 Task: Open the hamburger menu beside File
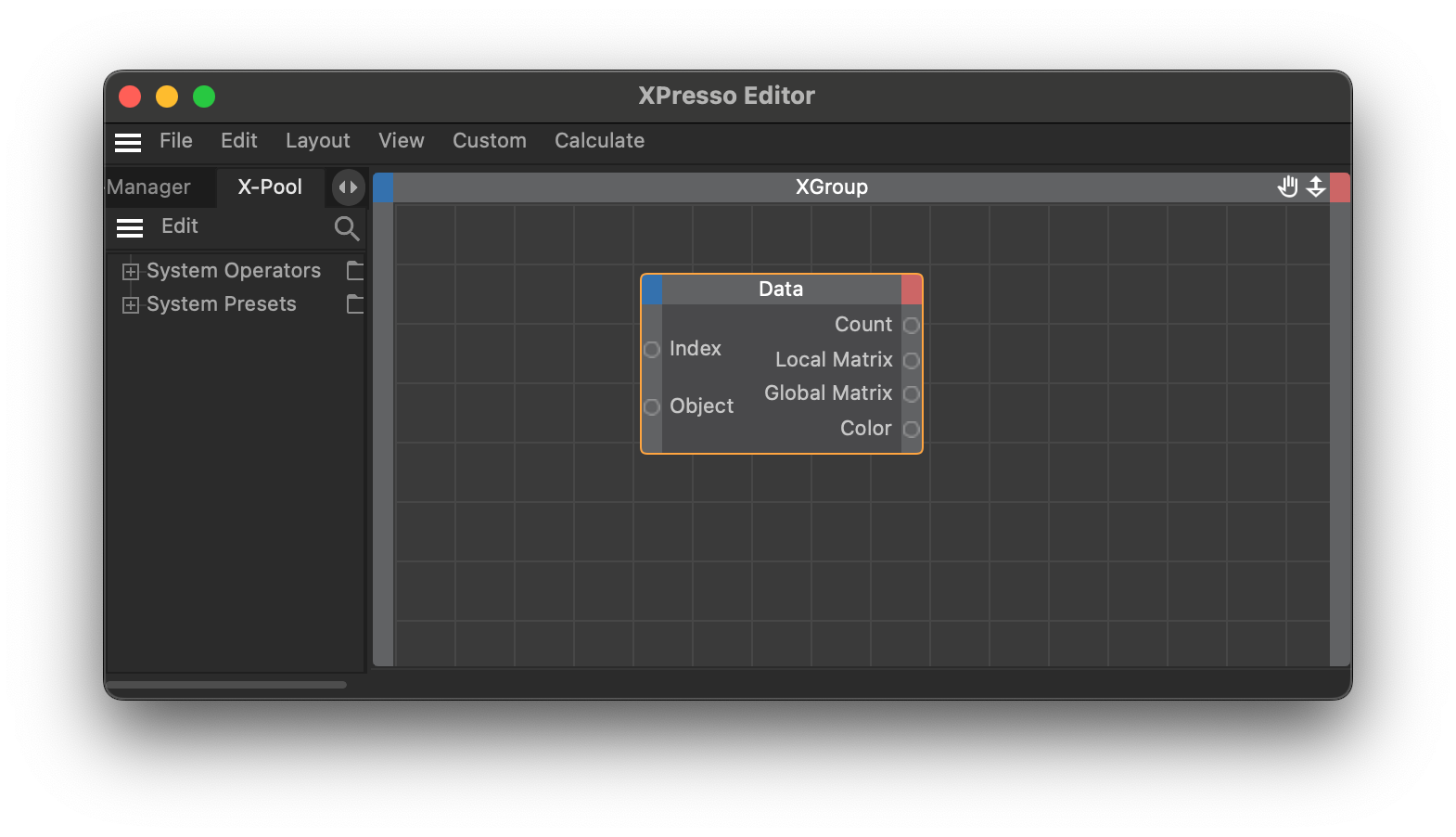(128, 142)
